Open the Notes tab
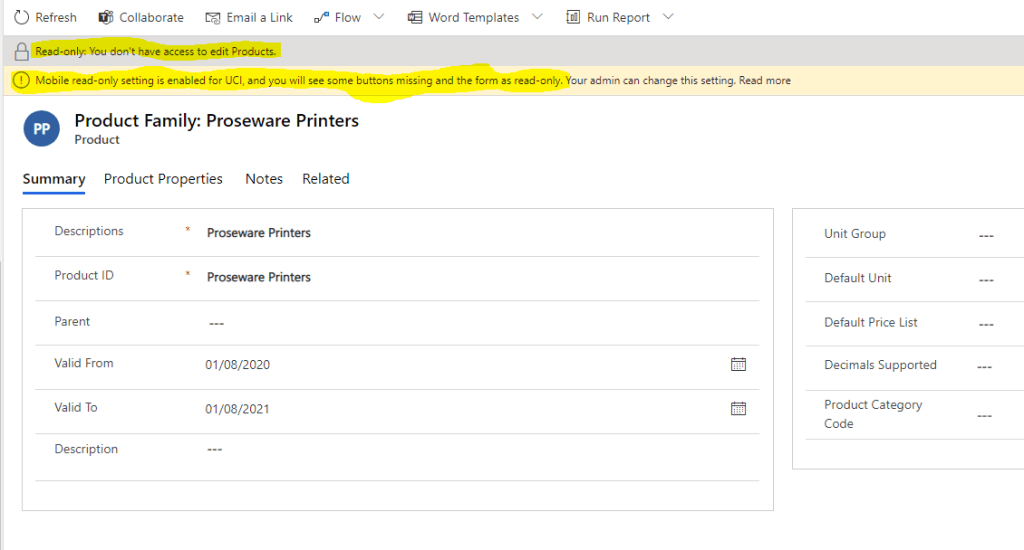The image size is (1024, 550). coord(264,179)
